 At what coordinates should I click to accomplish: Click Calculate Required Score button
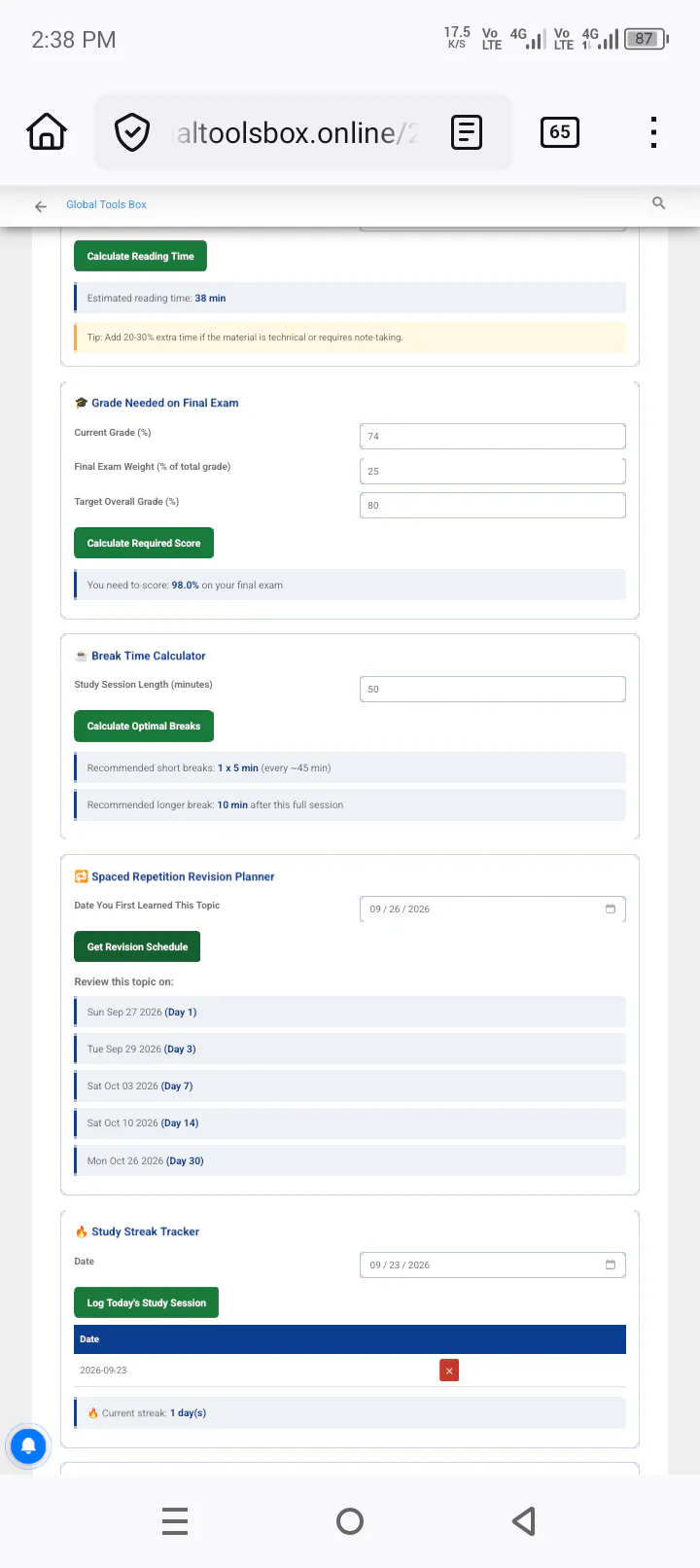(x=144, y=543)
